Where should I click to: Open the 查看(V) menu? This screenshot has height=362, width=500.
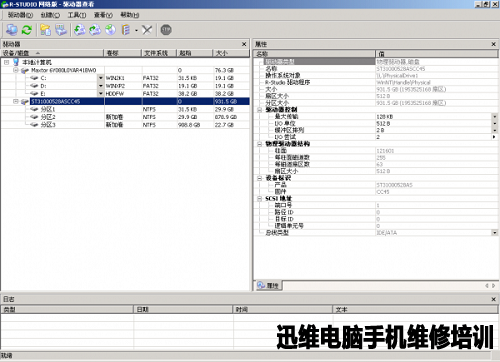click(103, 15)
